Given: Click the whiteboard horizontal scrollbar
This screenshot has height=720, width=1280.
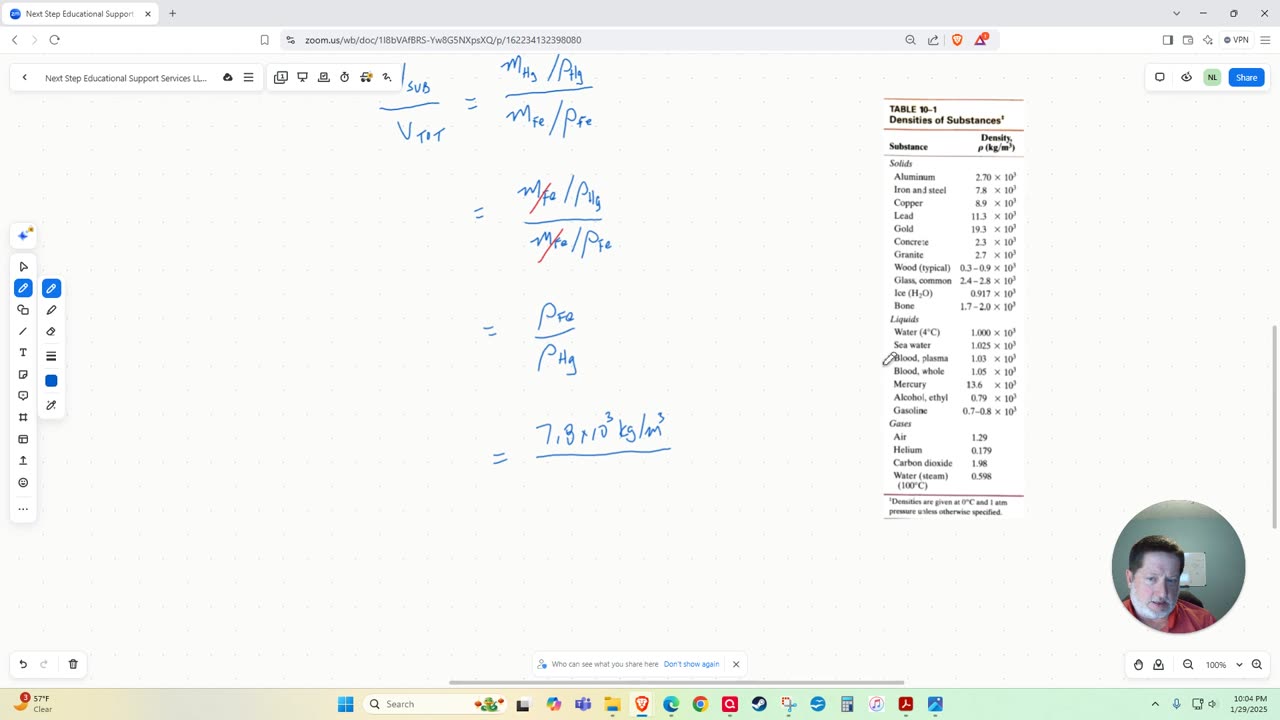Looking at the screenshot, I should point(676,683).
